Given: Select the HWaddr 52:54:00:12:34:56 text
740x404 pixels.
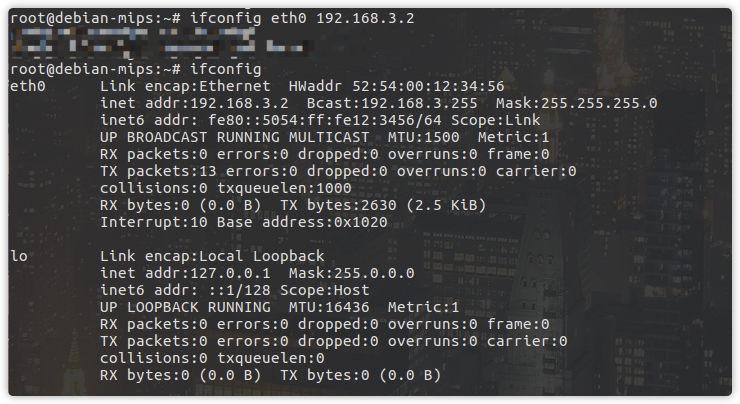Looking at the screenshot, I should [396, 86].
